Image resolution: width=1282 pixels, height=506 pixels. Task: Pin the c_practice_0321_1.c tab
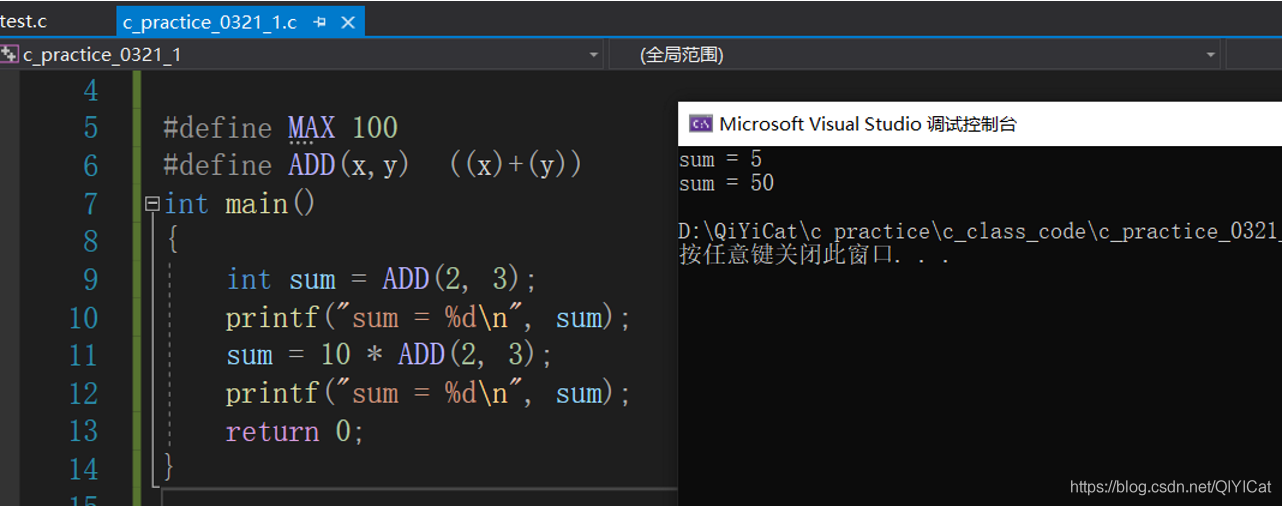click(319, 22)
